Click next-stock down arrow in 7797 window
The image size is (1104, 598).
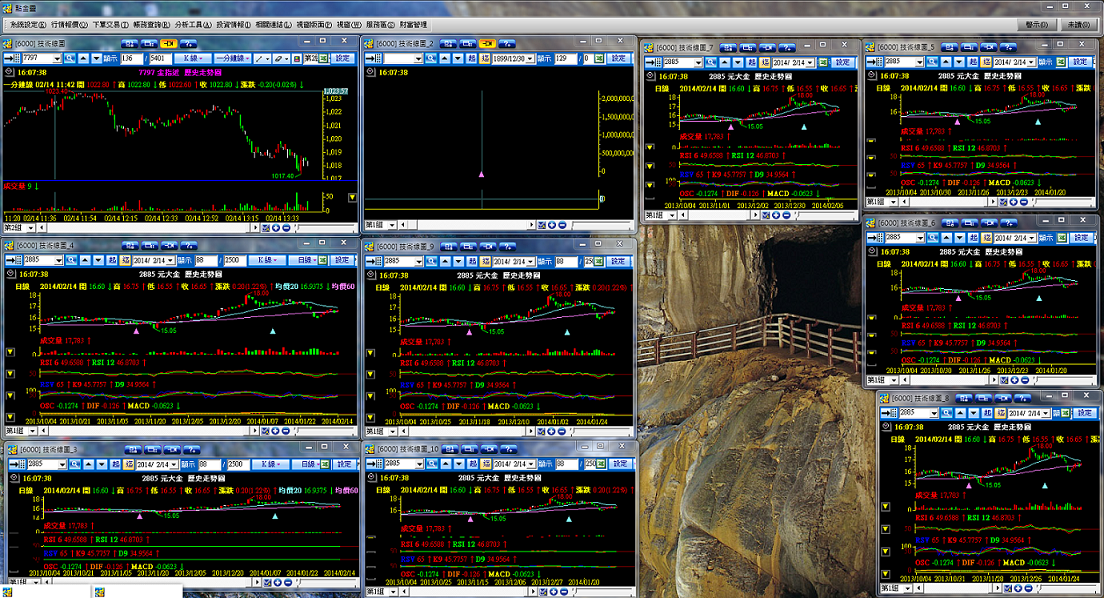(96, 58)
